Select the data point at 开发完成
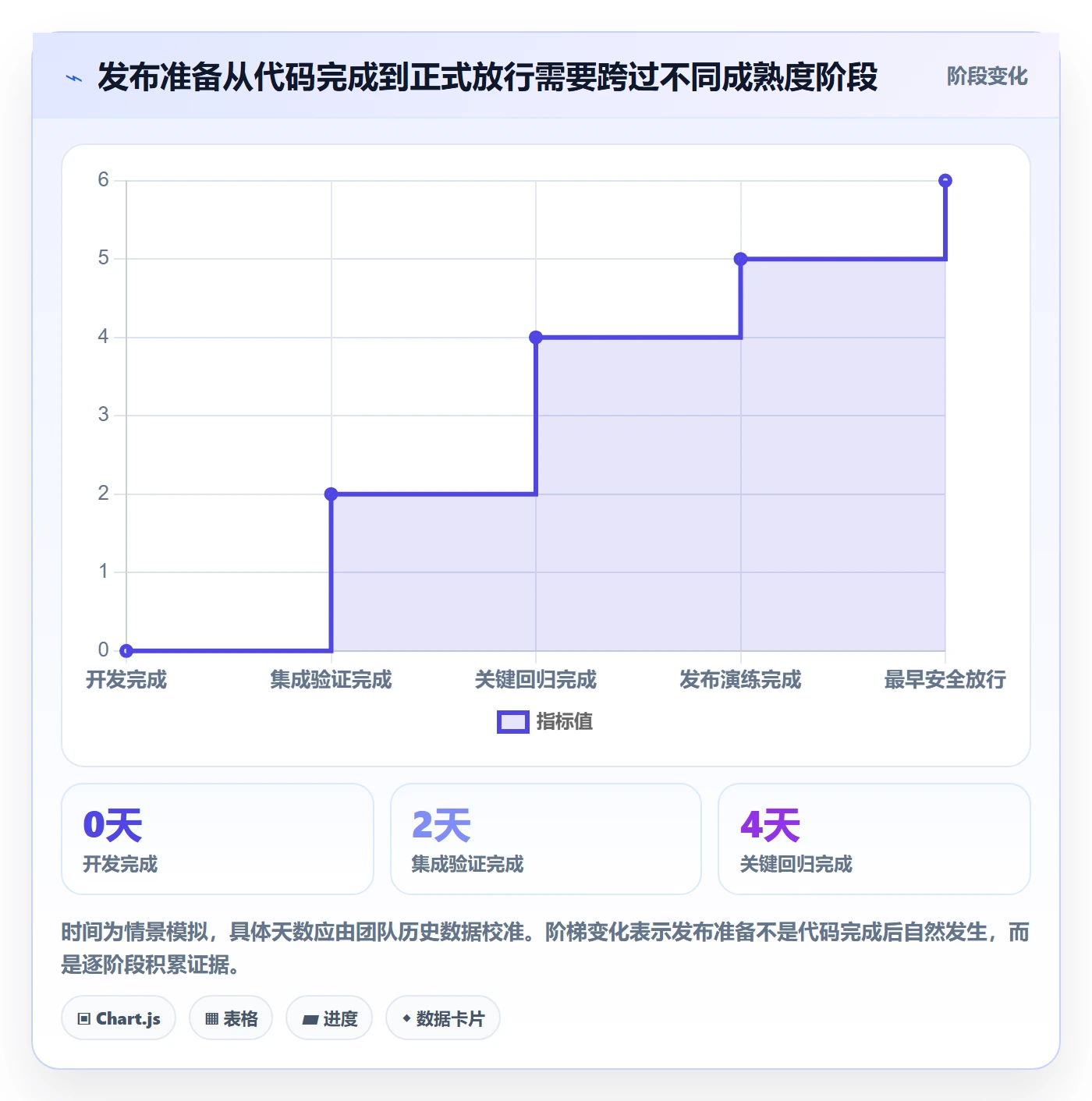The height and width of the screenshot is (1101, 1092). [126, 650]
